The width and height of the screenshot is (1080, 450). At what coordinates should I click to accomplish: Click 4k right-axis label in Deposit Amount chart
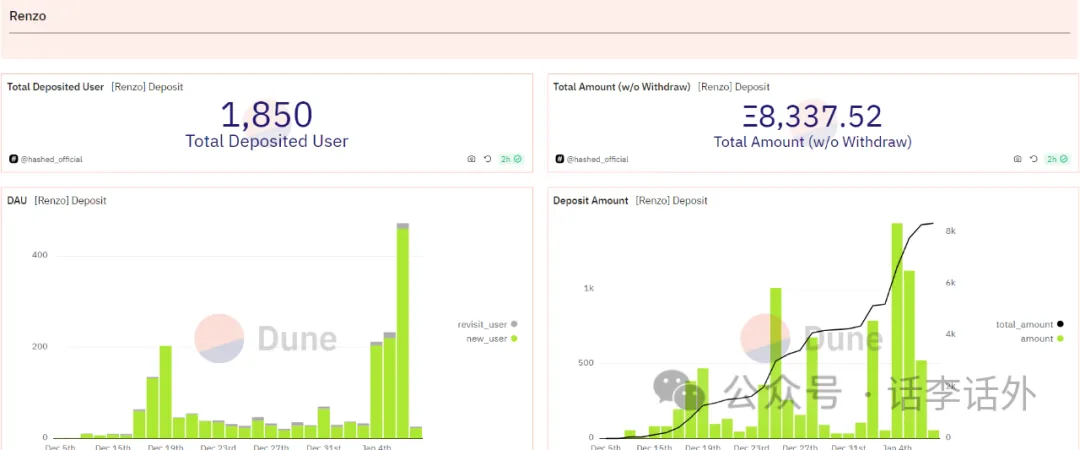951,334
